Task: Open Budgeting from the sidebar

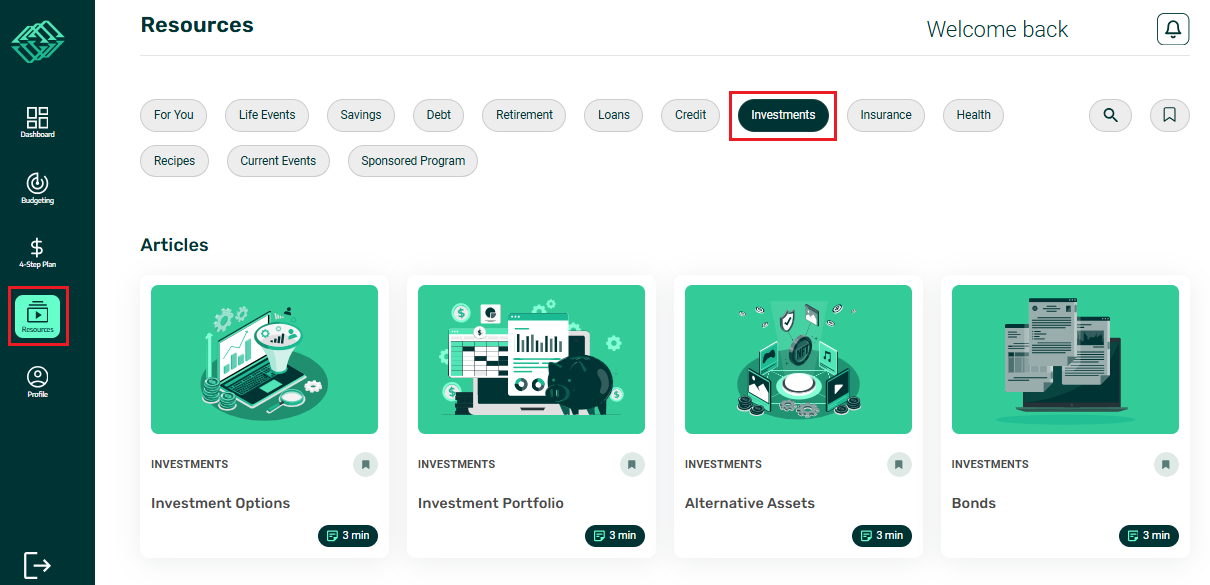Action: [37, 188]
